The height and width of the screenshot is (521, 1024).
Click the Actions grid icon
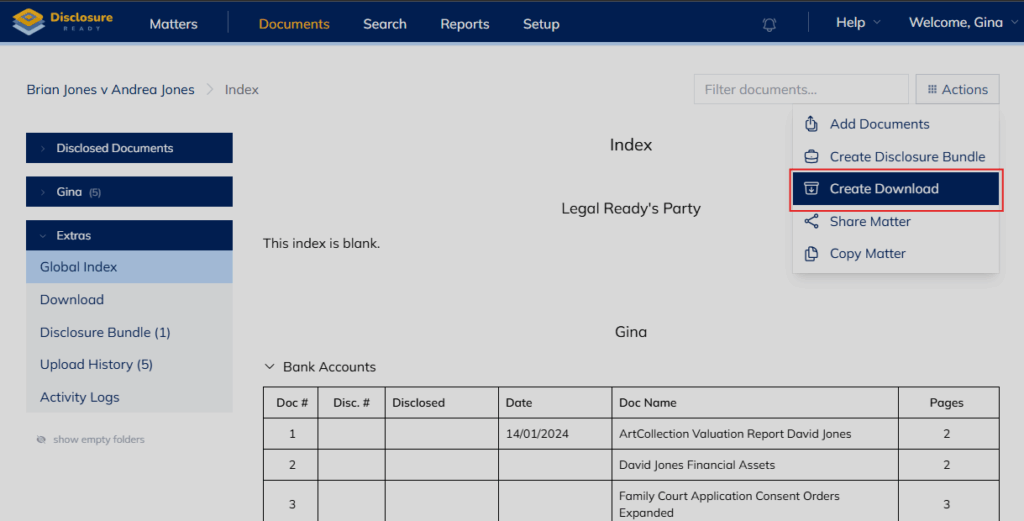tap(932, 90)
